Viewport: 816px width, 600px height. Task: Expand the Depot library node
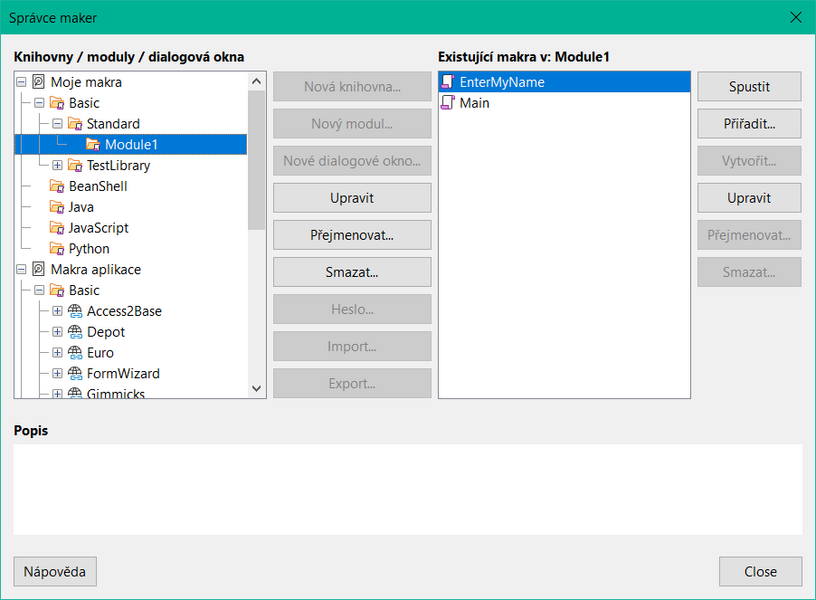[57, 332]
